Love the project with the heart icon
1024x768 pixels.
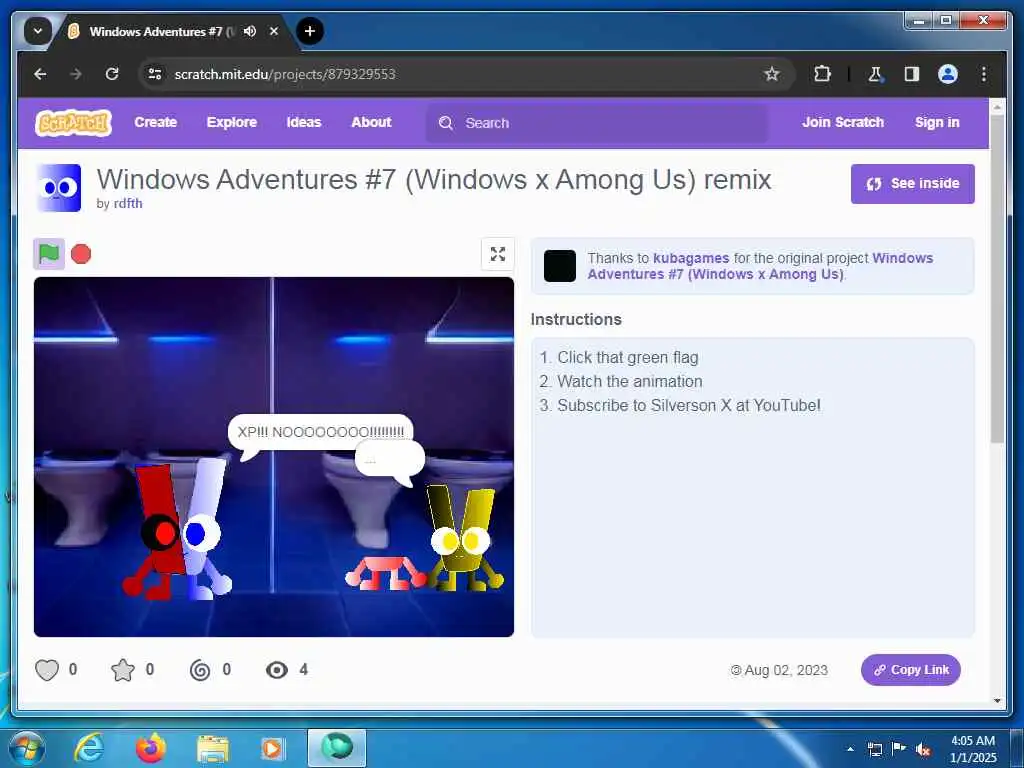47,670
